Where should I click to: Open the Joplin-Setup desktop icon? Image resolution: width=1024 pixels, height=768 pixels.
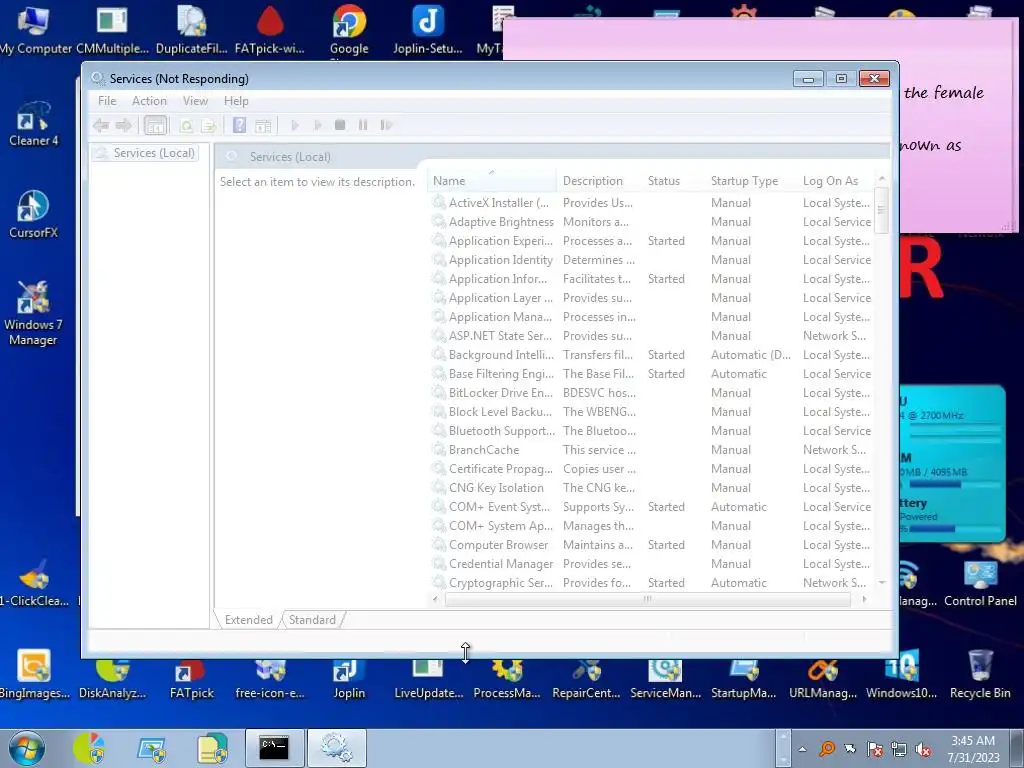pyautogui.click(x=428, y=29)
